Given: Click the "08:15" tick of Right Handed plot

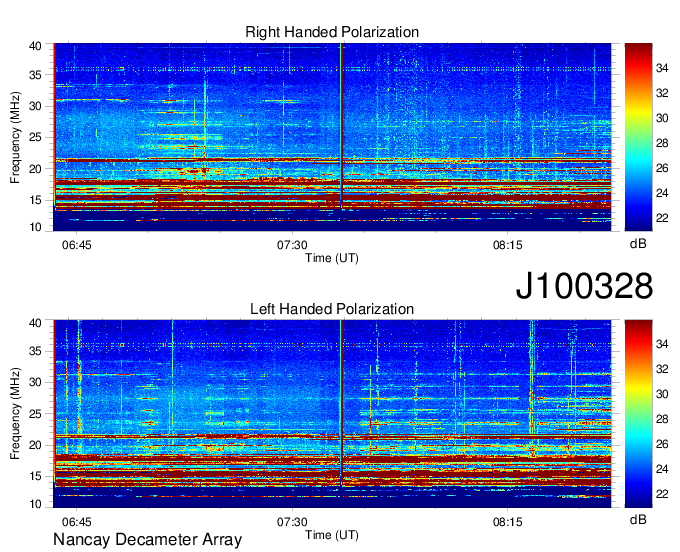Looking at the screenshot, I should coord(507,245).
